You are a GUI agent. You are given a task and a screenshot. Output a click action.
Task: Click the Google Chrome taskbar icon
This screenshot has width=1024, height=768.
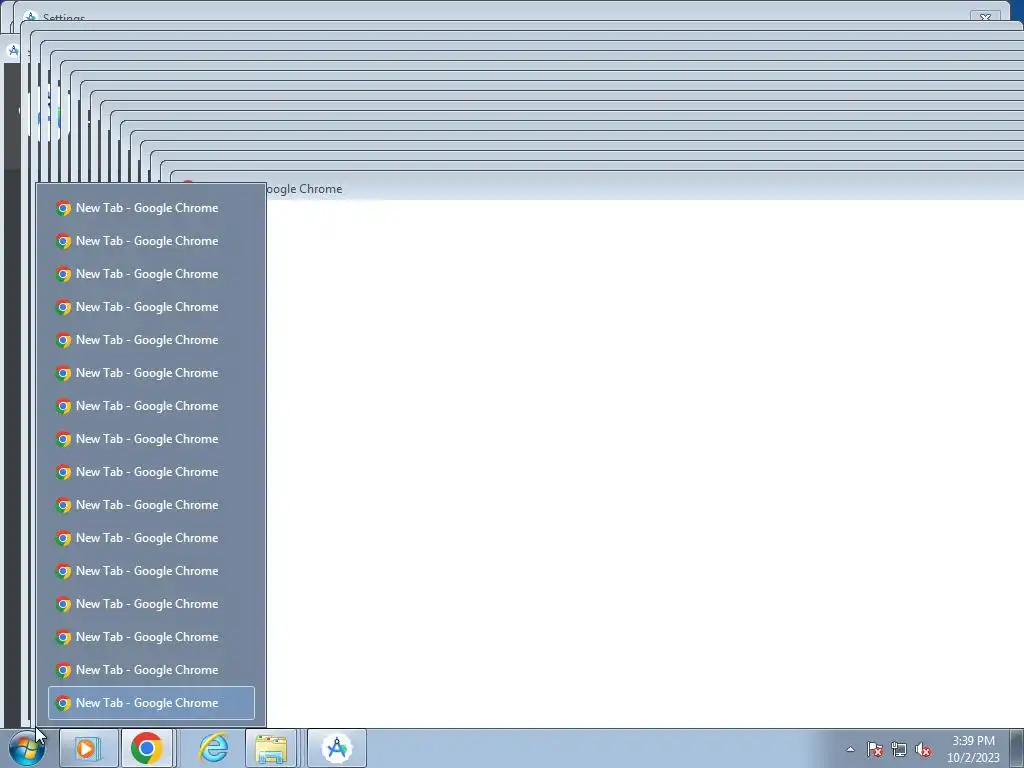point(147,748)
